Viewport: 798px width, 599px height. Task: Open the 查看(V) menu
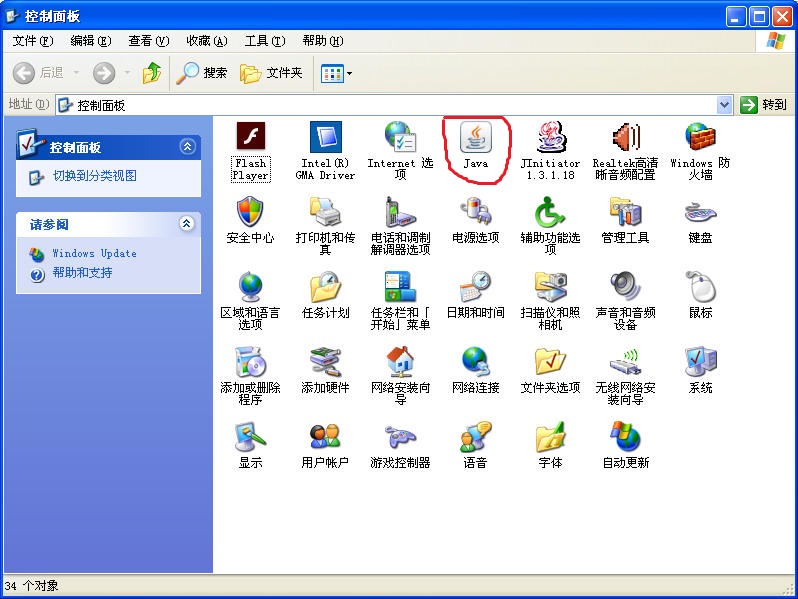(x=149, y=41)
